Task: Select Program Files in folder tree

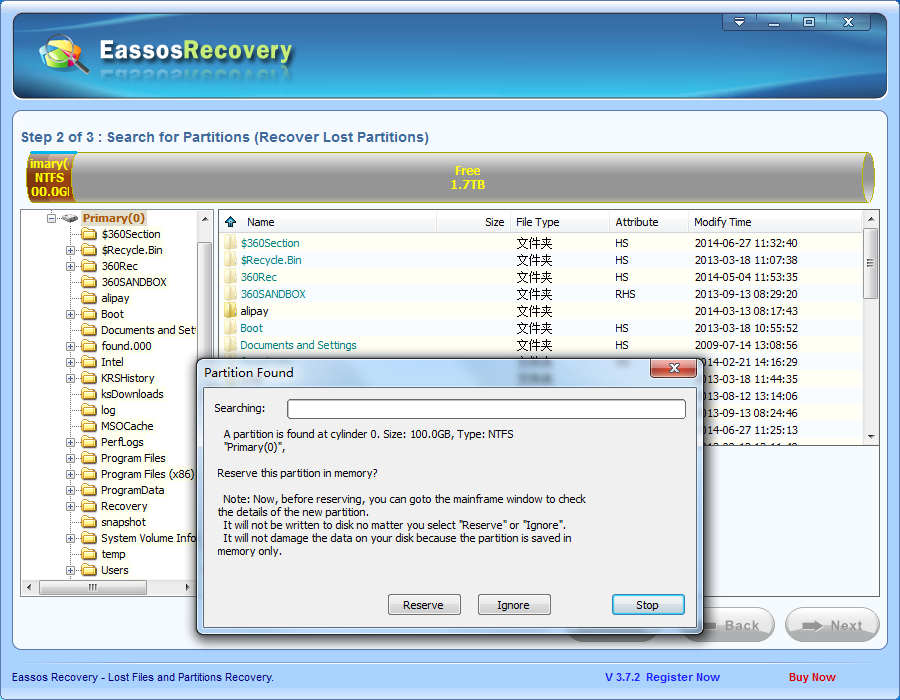Action: point(133,458)
